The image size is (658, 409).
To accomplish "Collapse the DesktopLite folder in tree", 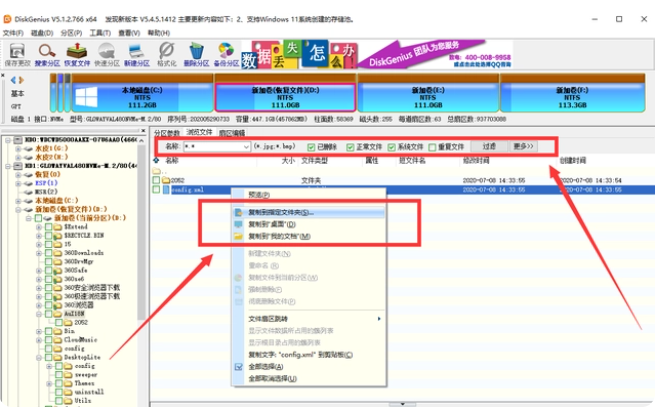I will pos(39,357).
